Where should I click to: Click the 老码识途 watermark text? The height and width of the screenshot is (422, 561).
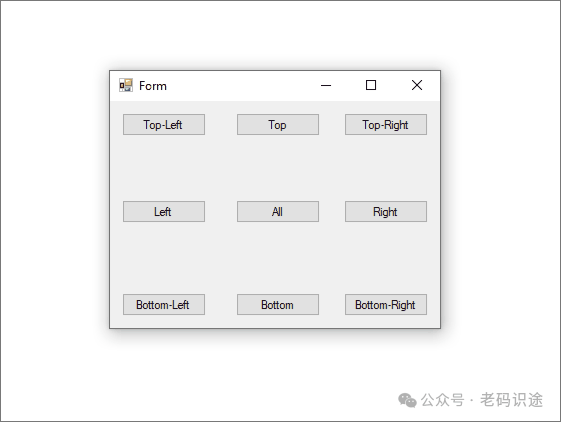point(512,400)
